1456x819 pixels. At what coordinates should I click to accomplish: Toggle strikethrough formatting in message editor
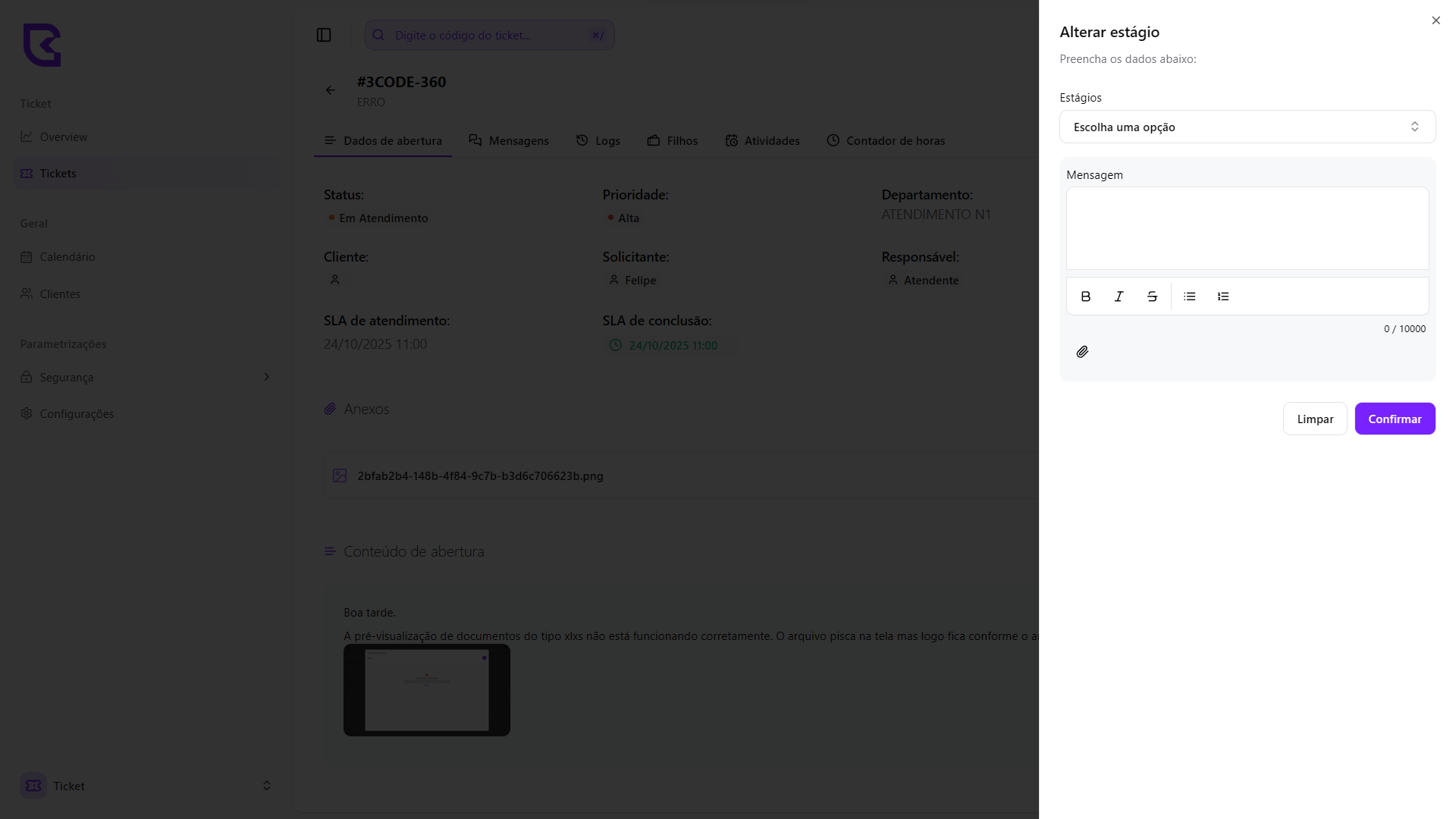1152,297
